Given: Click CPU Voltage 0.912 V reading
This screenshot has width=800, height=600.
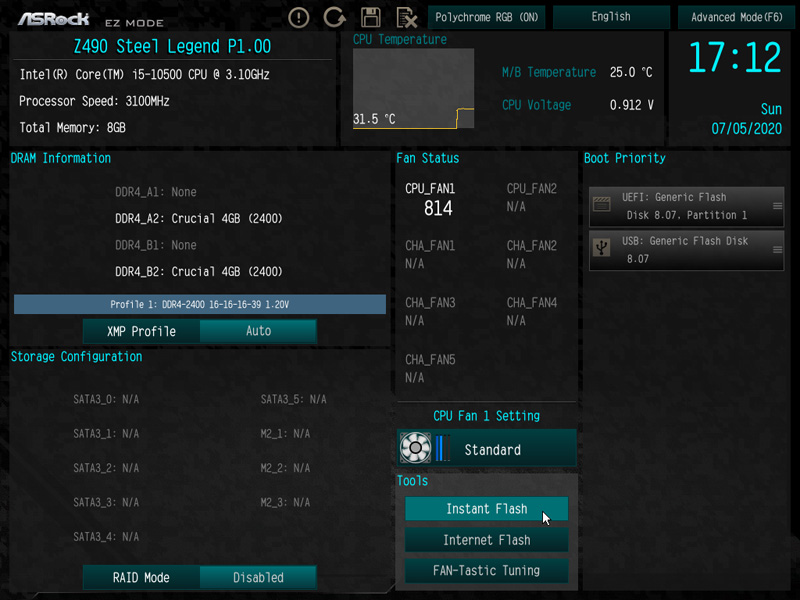Looking at the screenshot, I should [x=578, y=105].
